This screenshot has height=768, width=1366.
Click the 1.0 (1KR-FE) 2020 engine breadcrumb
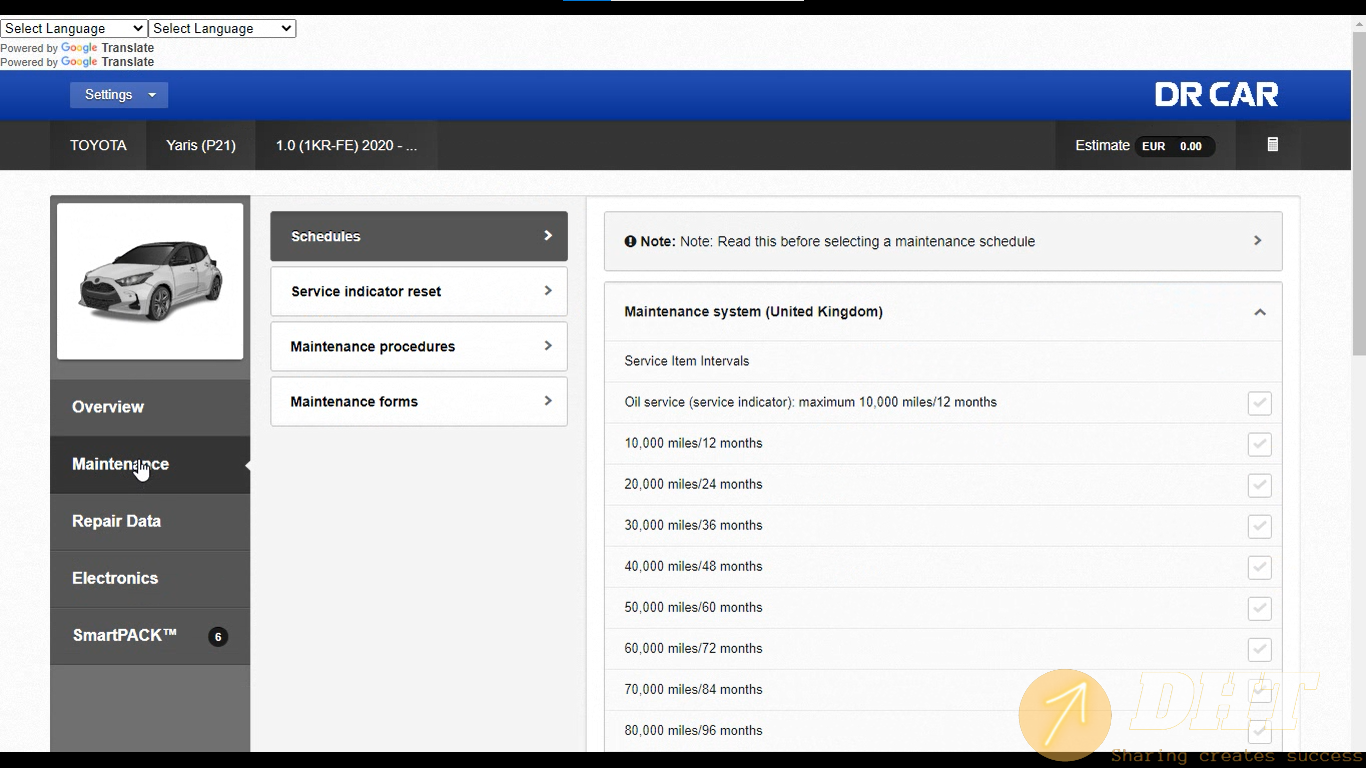point(346,145)
